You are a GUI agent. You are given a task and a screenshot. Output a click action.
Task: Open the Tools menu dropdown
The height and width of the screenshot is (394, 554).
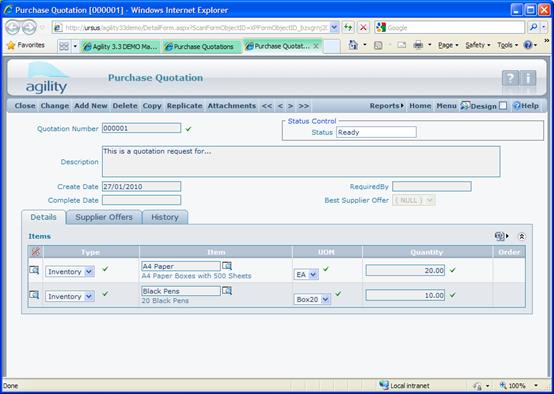[507, 45]
